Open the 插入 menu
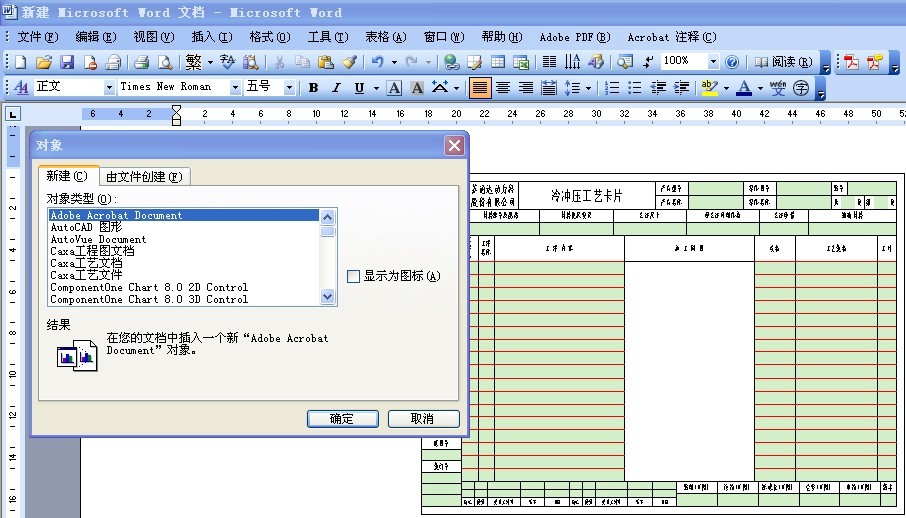This screenshot has height=518, width=906. coord(211,37)
